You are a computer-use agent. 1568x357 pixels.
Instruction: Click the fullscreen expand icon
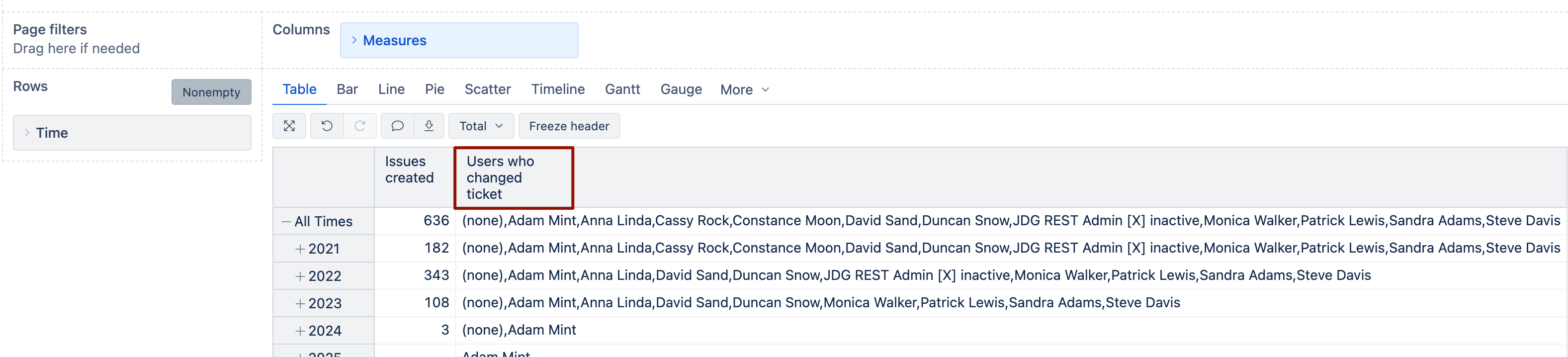(x=289, y=126)
